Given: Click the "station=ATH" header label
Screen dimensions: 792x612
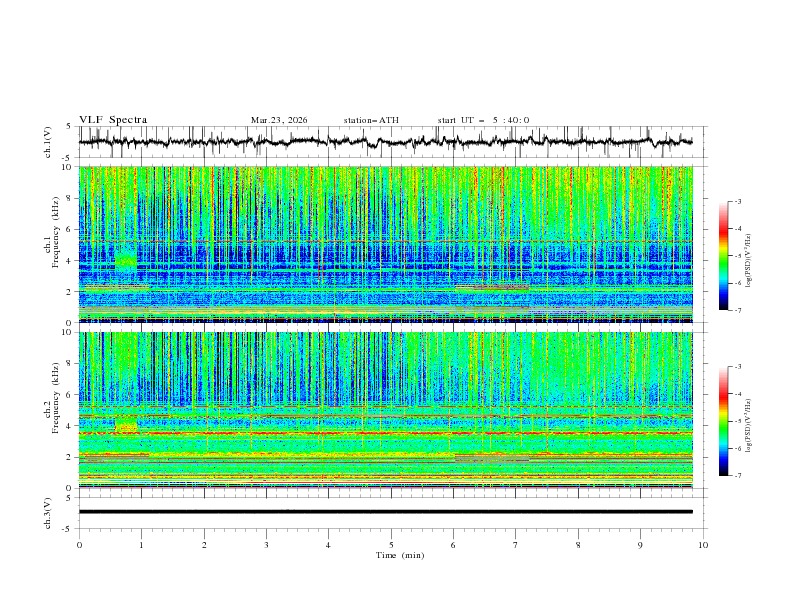Looking at the screenshot, I should pos(371,120).
